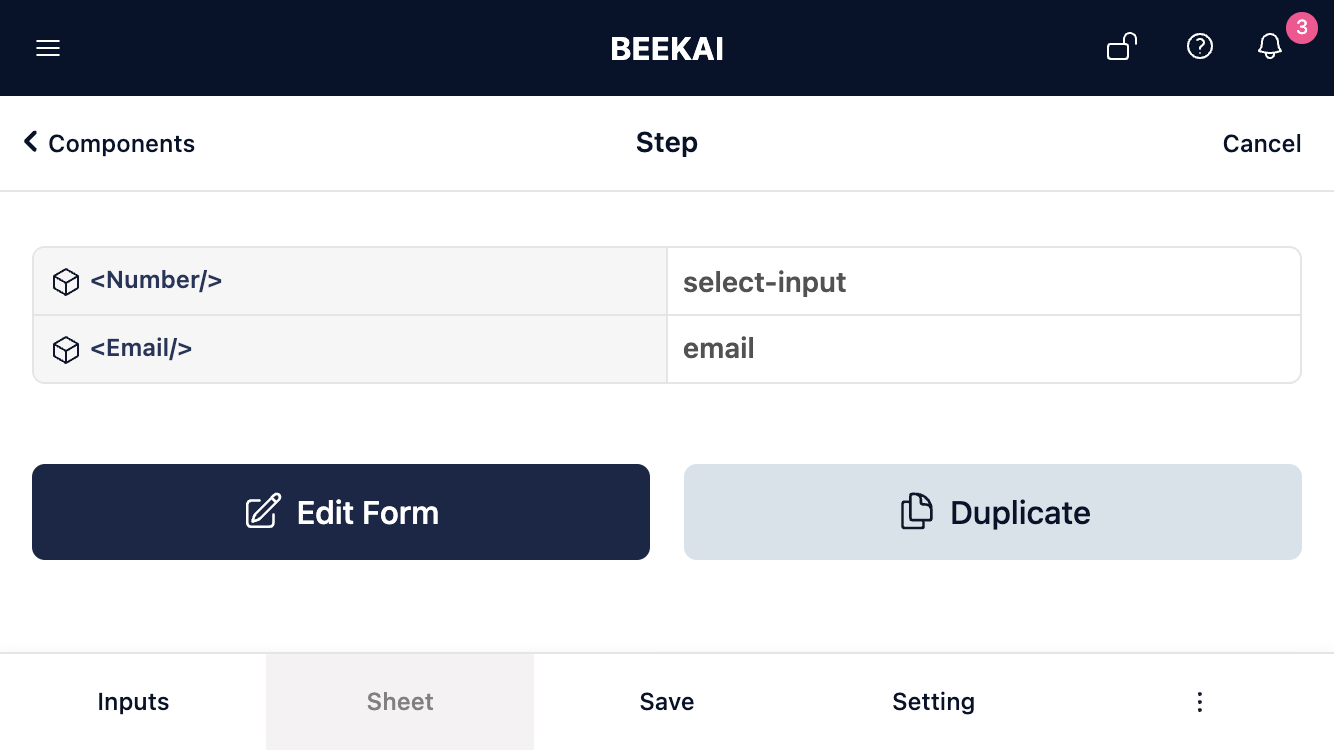Click the BEEKAI logo title
The width and height of the screenshot is (1334, 750).
667,48
